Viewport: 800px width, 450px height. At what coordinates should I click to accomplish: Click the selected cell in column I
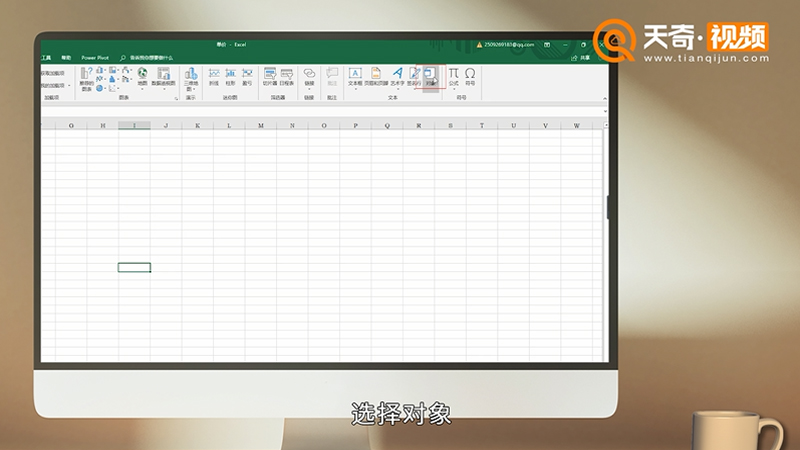tap(134, 267)
